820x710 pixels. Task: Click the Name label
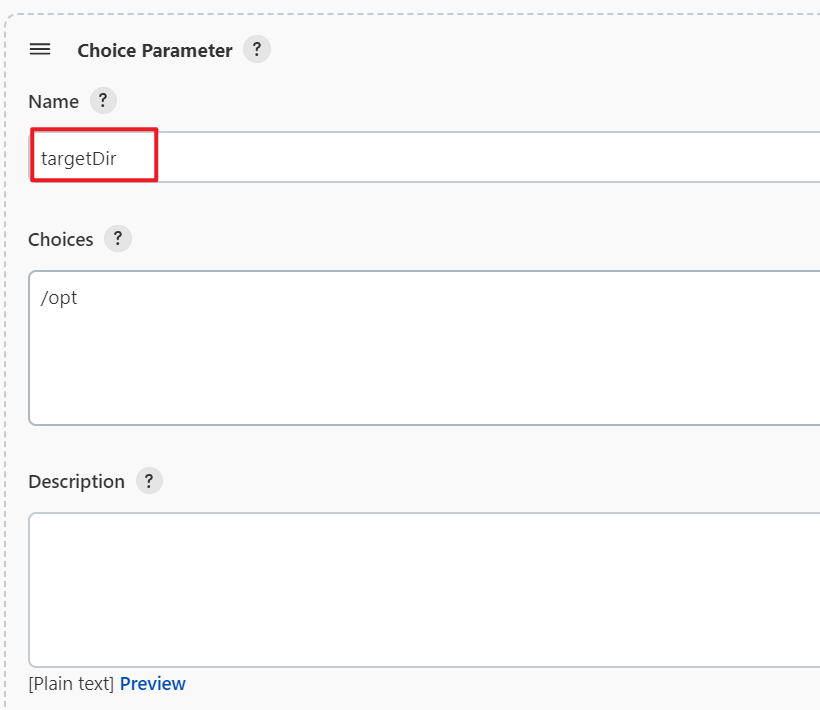53,101
